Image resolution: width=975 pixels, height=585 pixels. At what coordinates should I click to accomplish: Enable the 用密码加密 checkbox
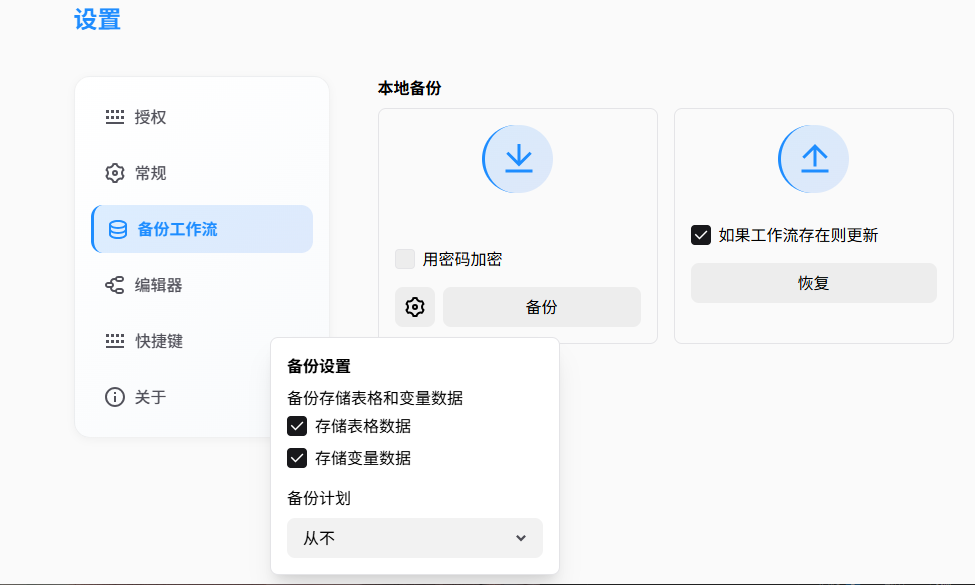(404, 259)
